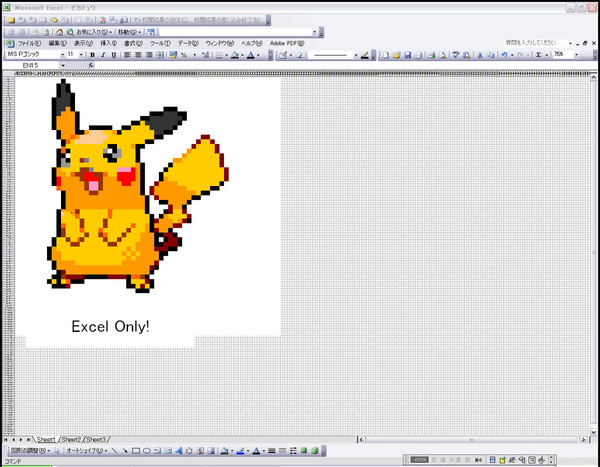Align text right in formatting toolbar
This screenshot has width=600, height=467.
[x=149, y=55]
